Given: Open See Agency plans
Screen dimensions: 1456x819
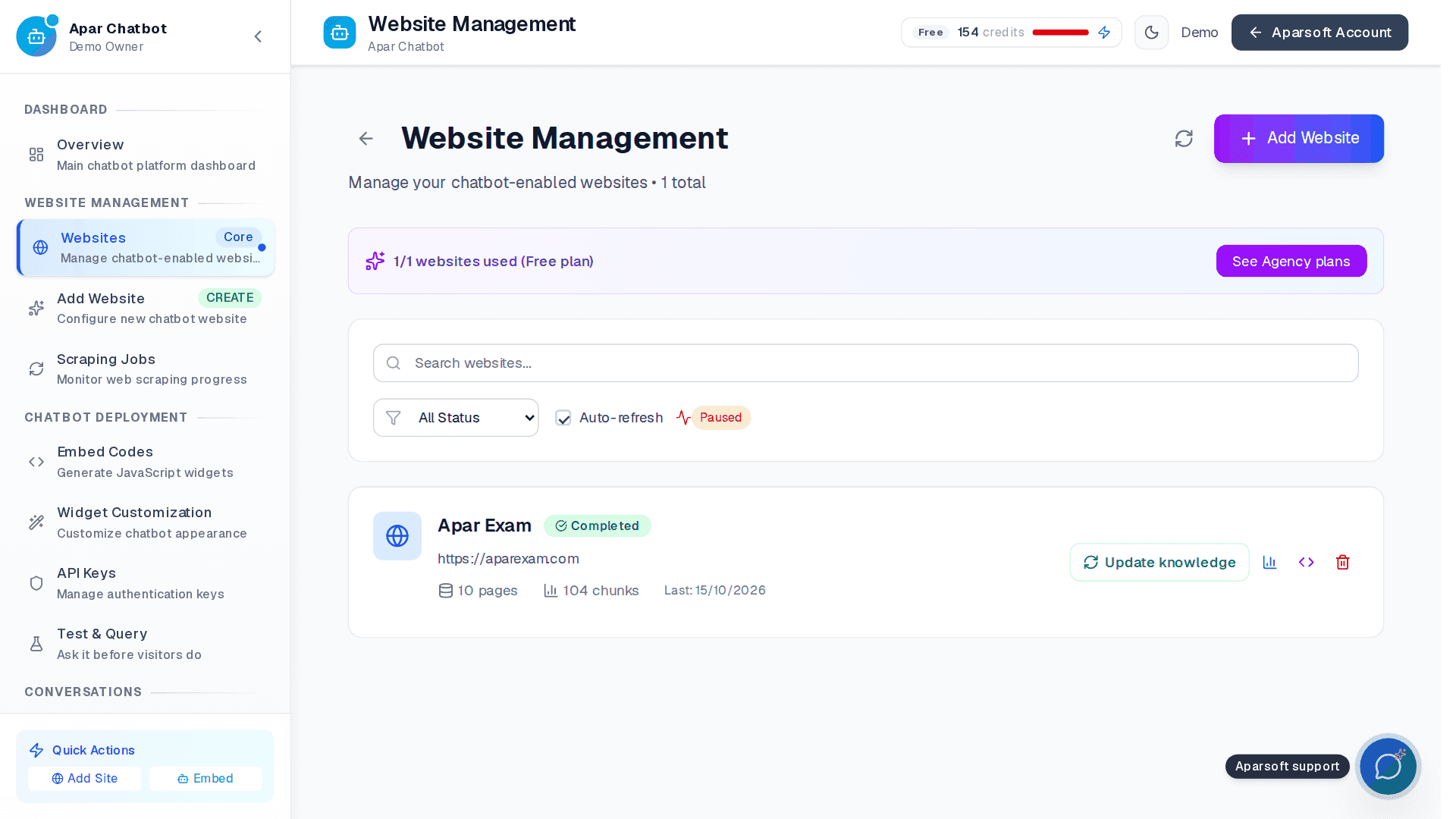Looking at the screenshot, I should (x=1291, y=261).
